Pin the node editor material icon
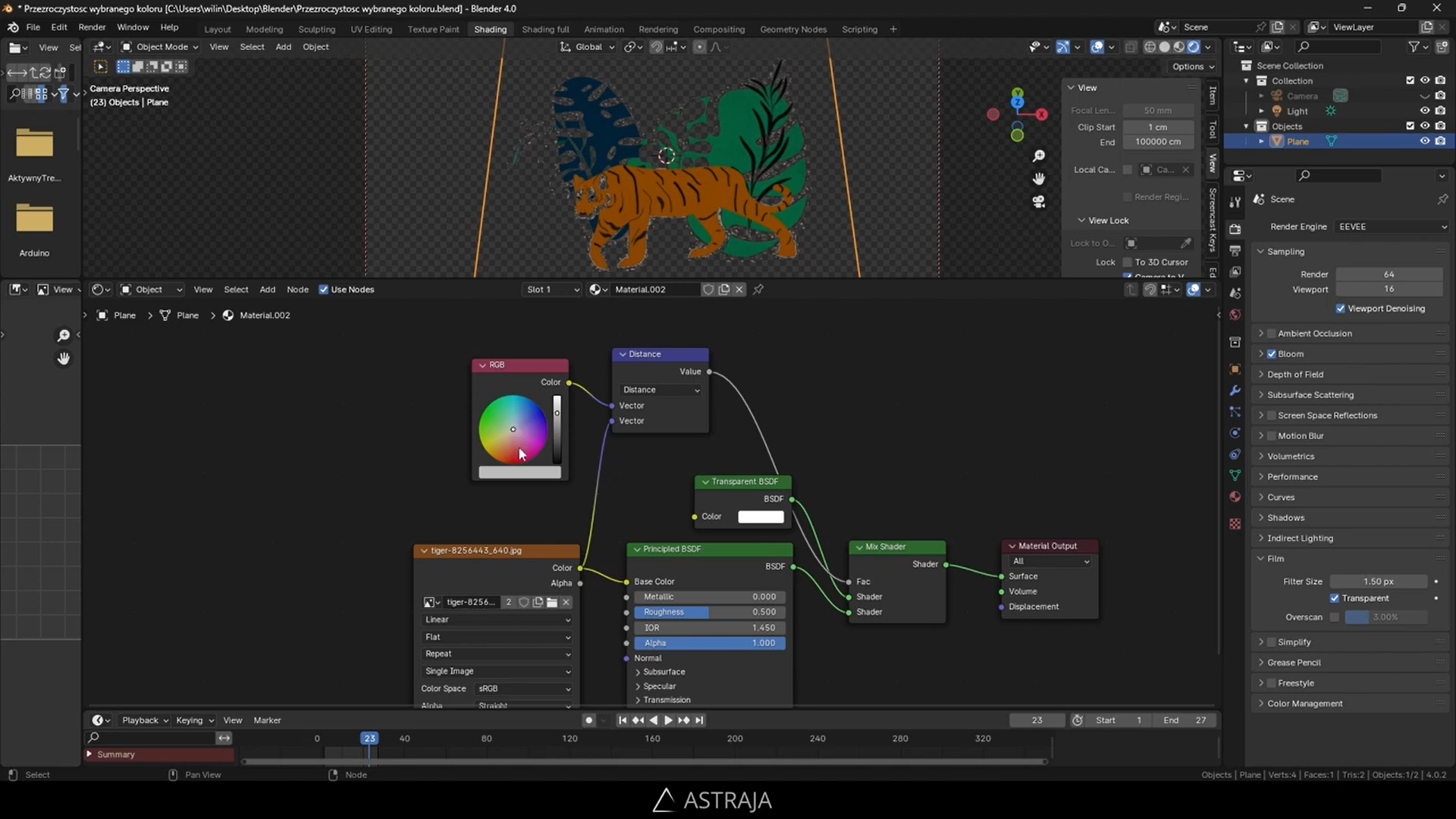This screenshot has width=1456, height=819. click(758, 290)
